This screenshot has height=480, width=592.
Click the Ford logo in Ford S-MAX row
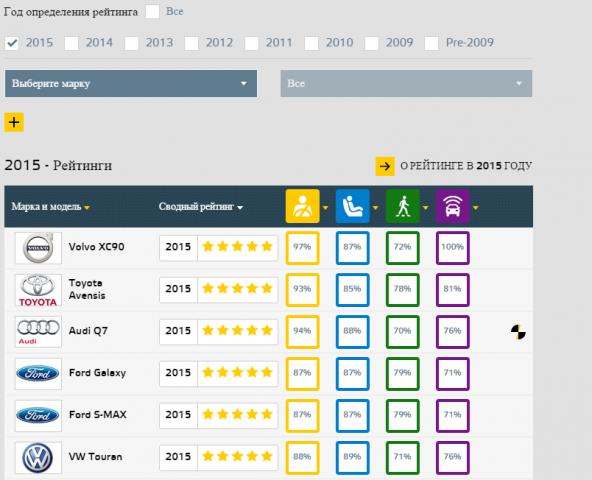(x=38, y=416)
